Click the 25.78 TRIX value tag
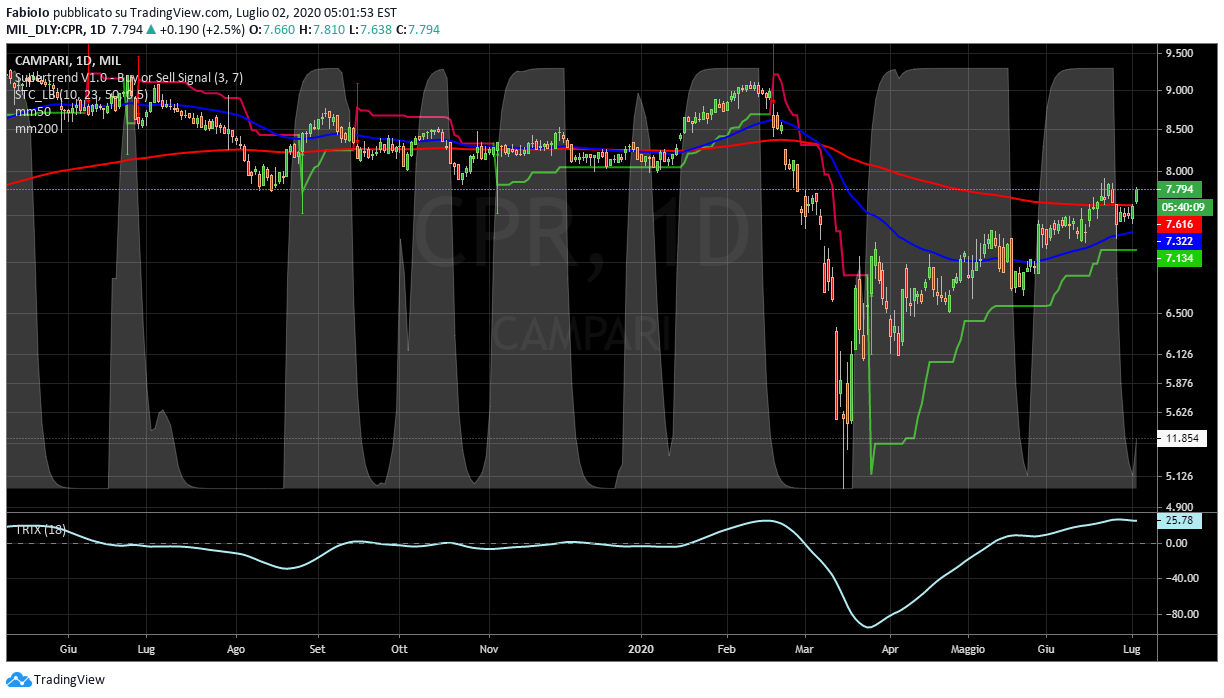 [x=1180, y=520]
